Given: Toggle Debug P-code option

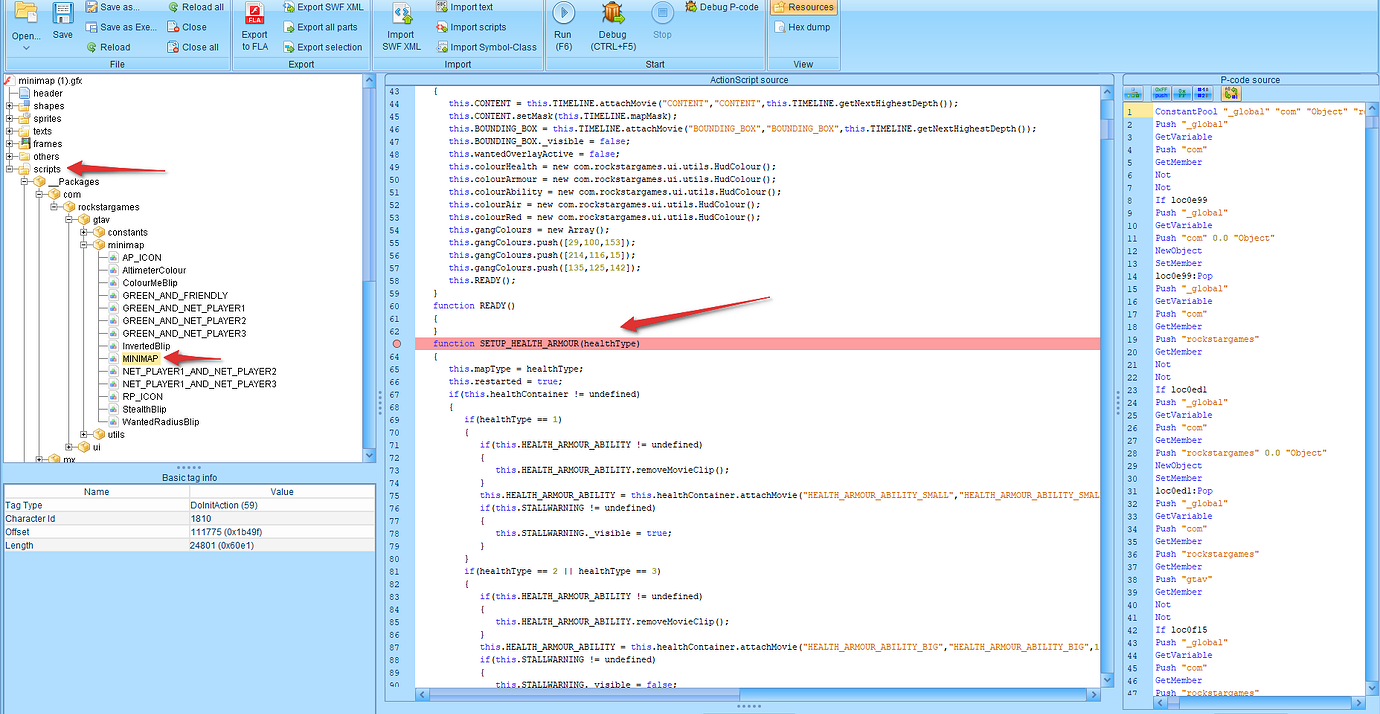Looking at the screenshot, I should (718, 8).
